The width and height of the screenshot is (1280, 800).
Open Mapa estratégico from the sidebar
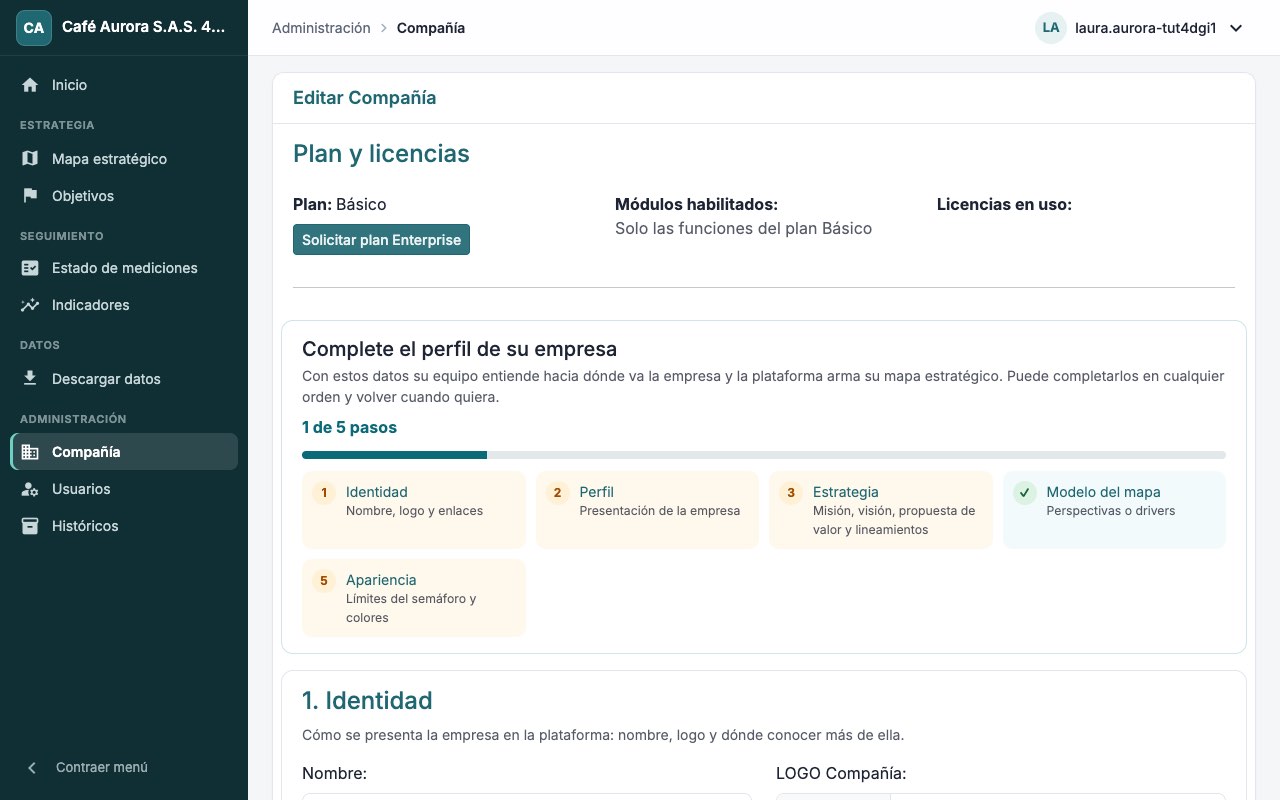pos(124,159)
